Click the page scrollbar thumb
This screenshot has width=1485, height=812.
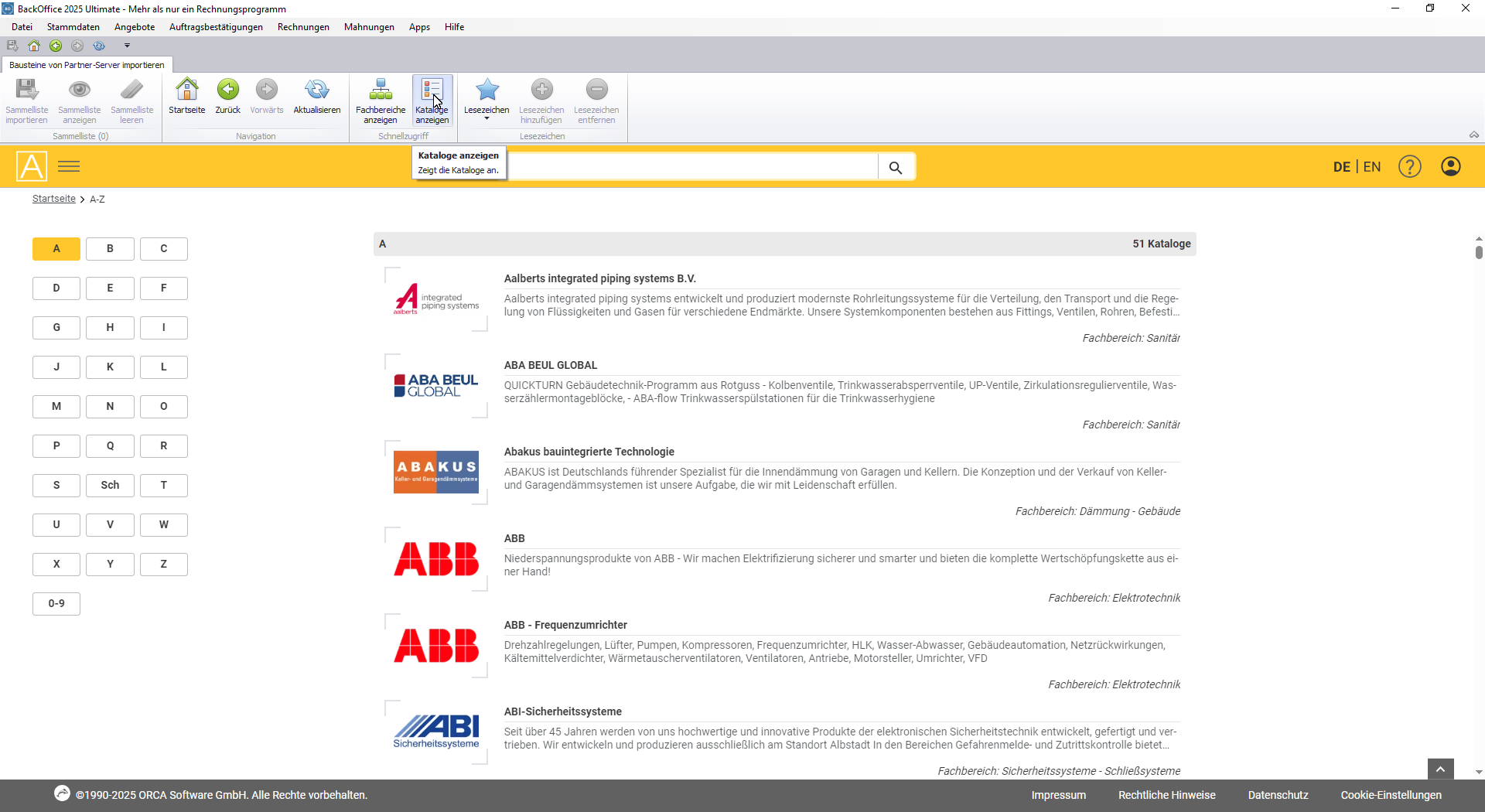(x=1479, y=251)
